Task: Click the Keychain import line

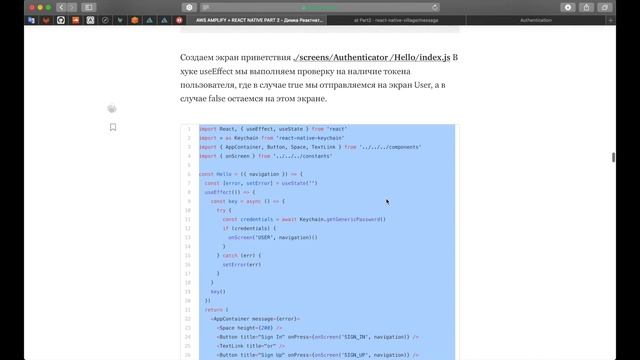Action: [x=272, y=138]
